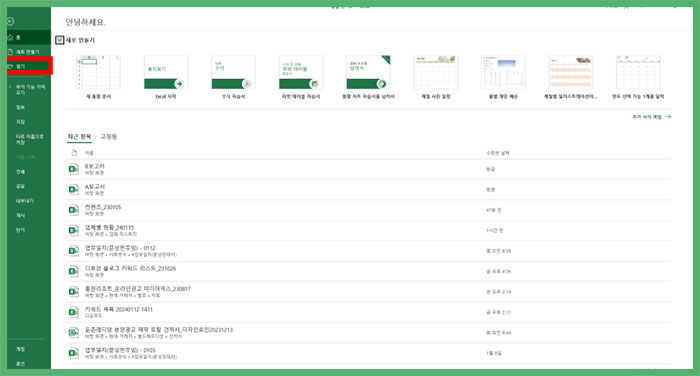Click the Excel icon beside B보고서
This screenshot has width=700, height=376.
74,169
